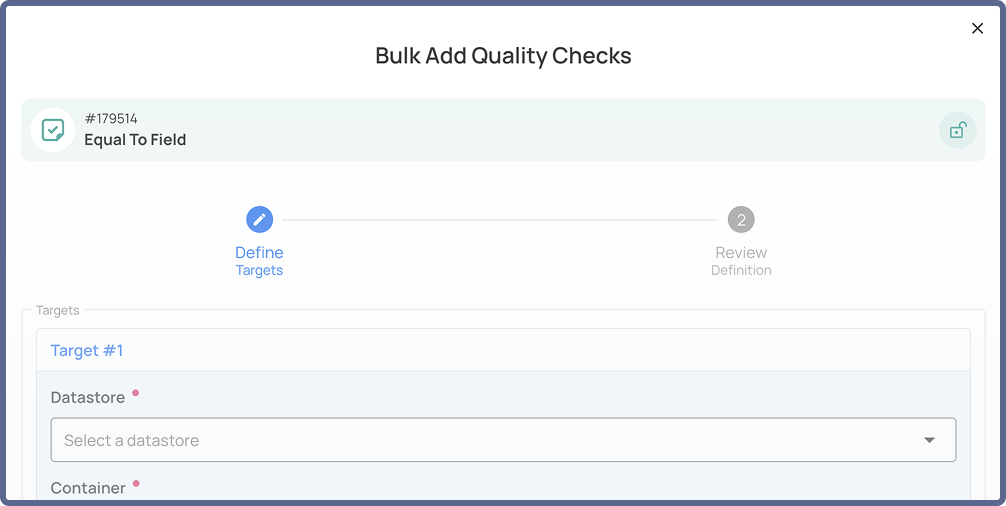Click the Container field label

[x=88, y=488]
